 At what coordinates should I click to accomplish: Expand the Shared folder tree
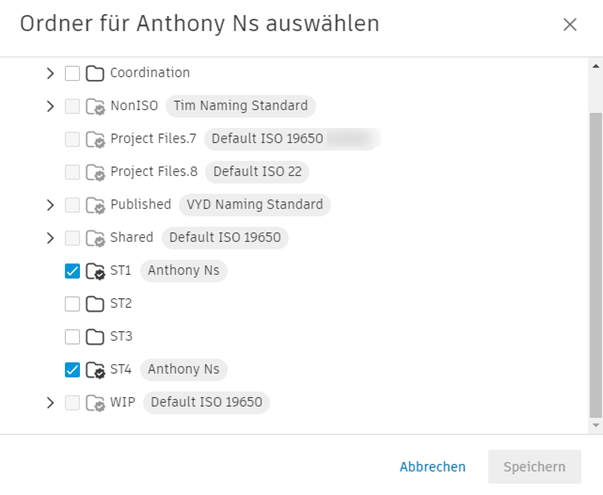coord(50,238)
